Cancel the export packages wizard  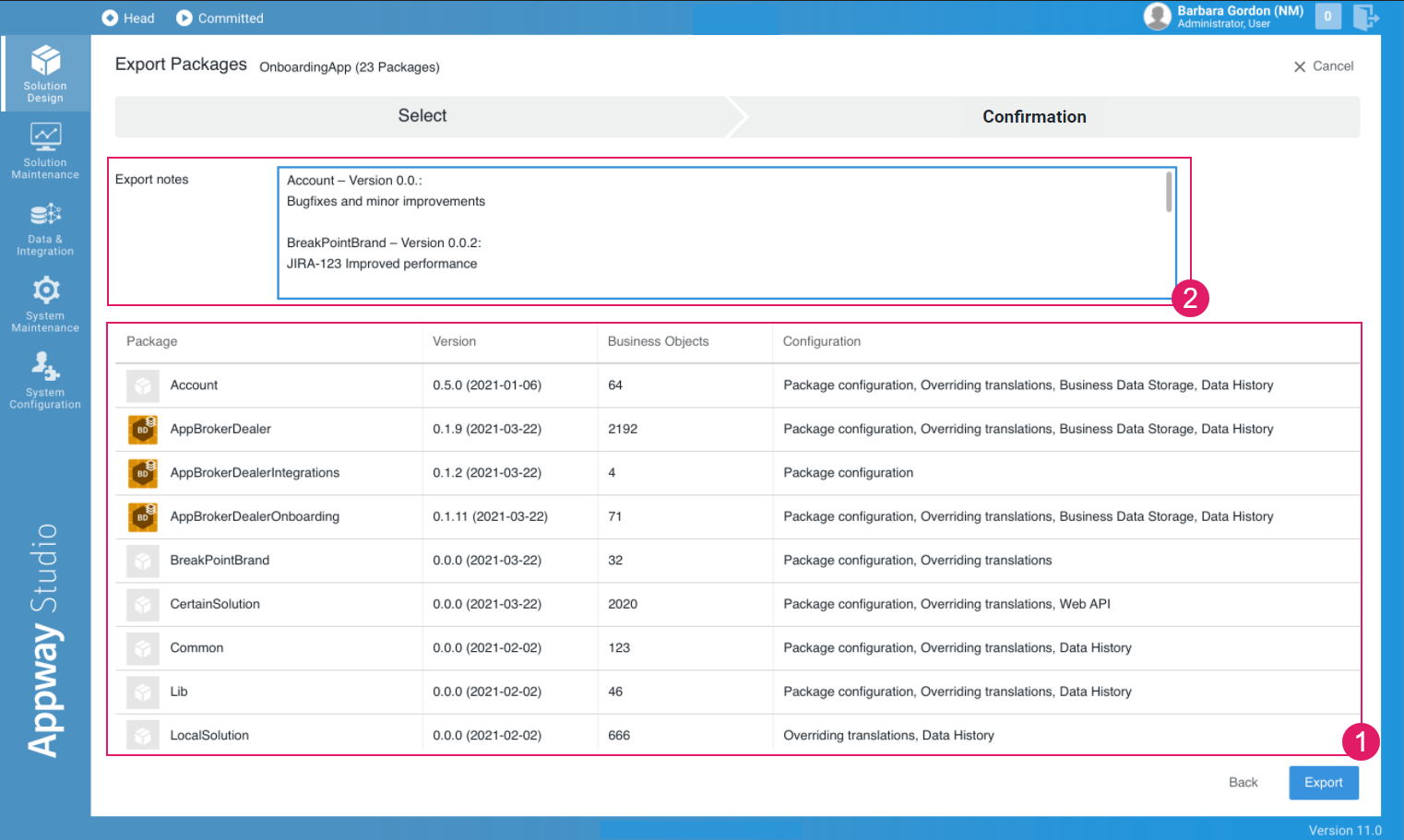click(x=1324, y=66)
